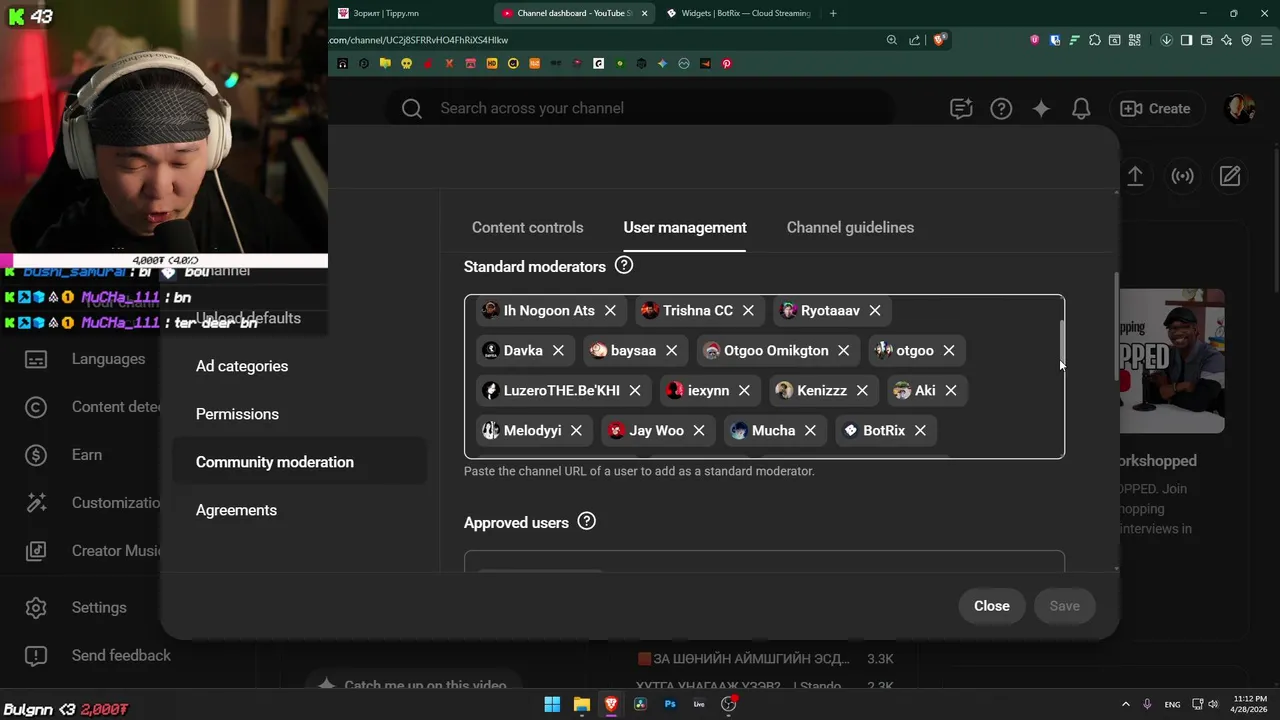Open the feedback comments icon in header

pos(961,109)
